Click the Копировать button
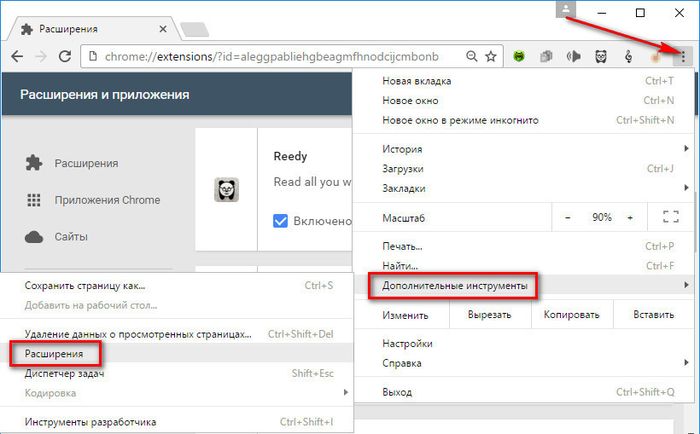700x434 pixels. click(571, 315)
